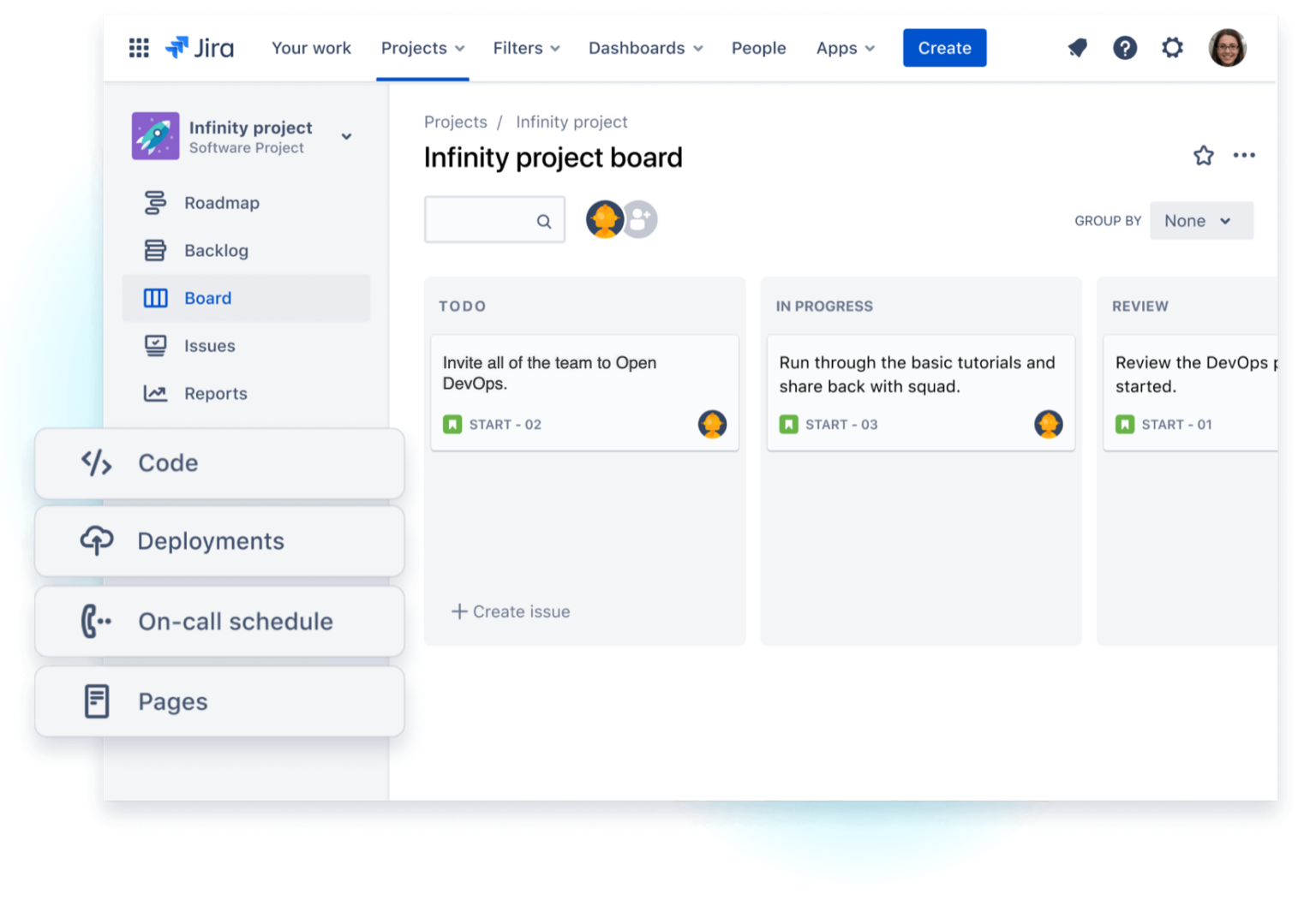Open the Deployments panel
The width and height of the screenshot is (1316, 906).
tap(210, 540)
